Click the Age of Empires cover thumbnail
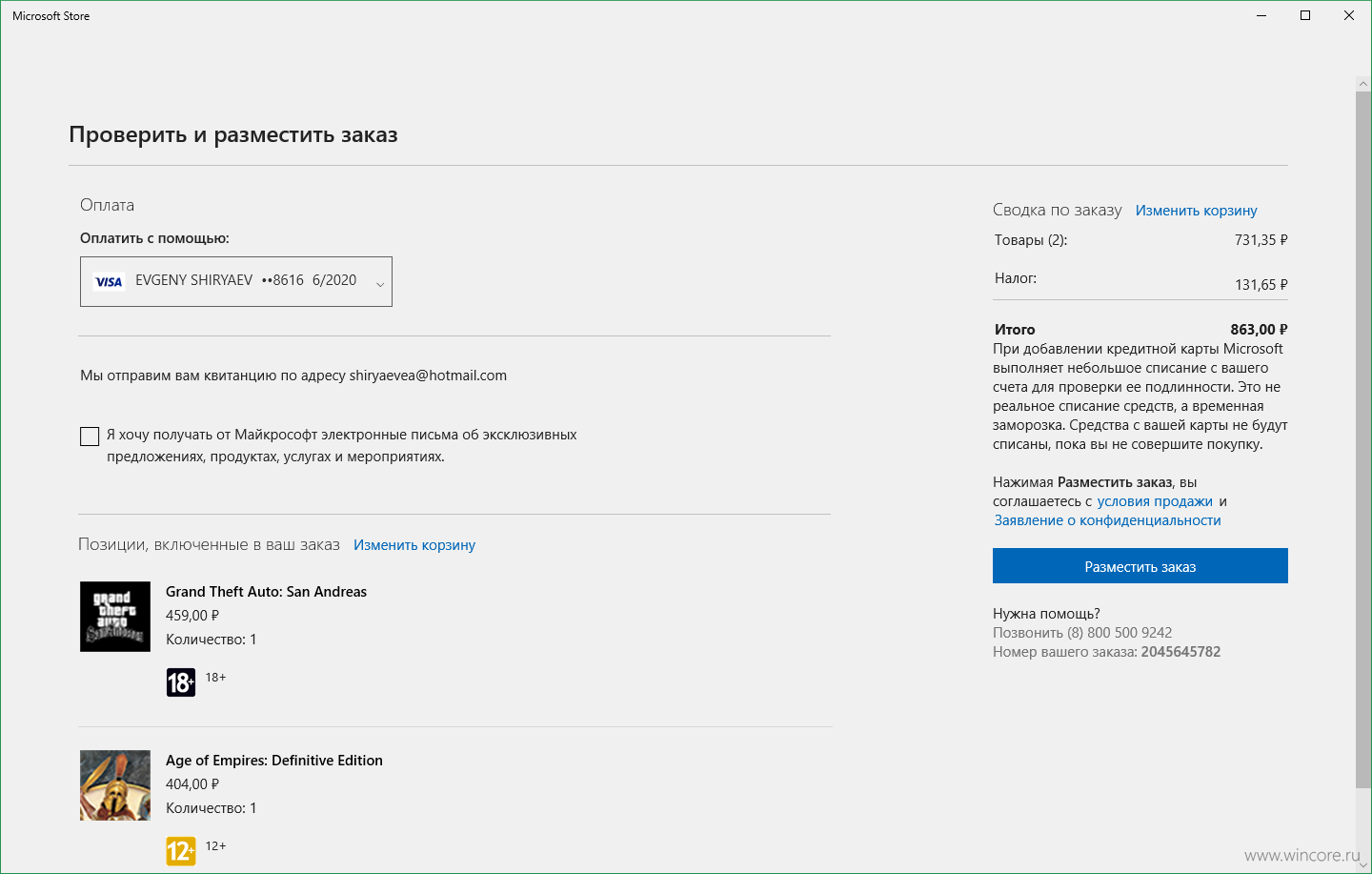 pos(115,785)
